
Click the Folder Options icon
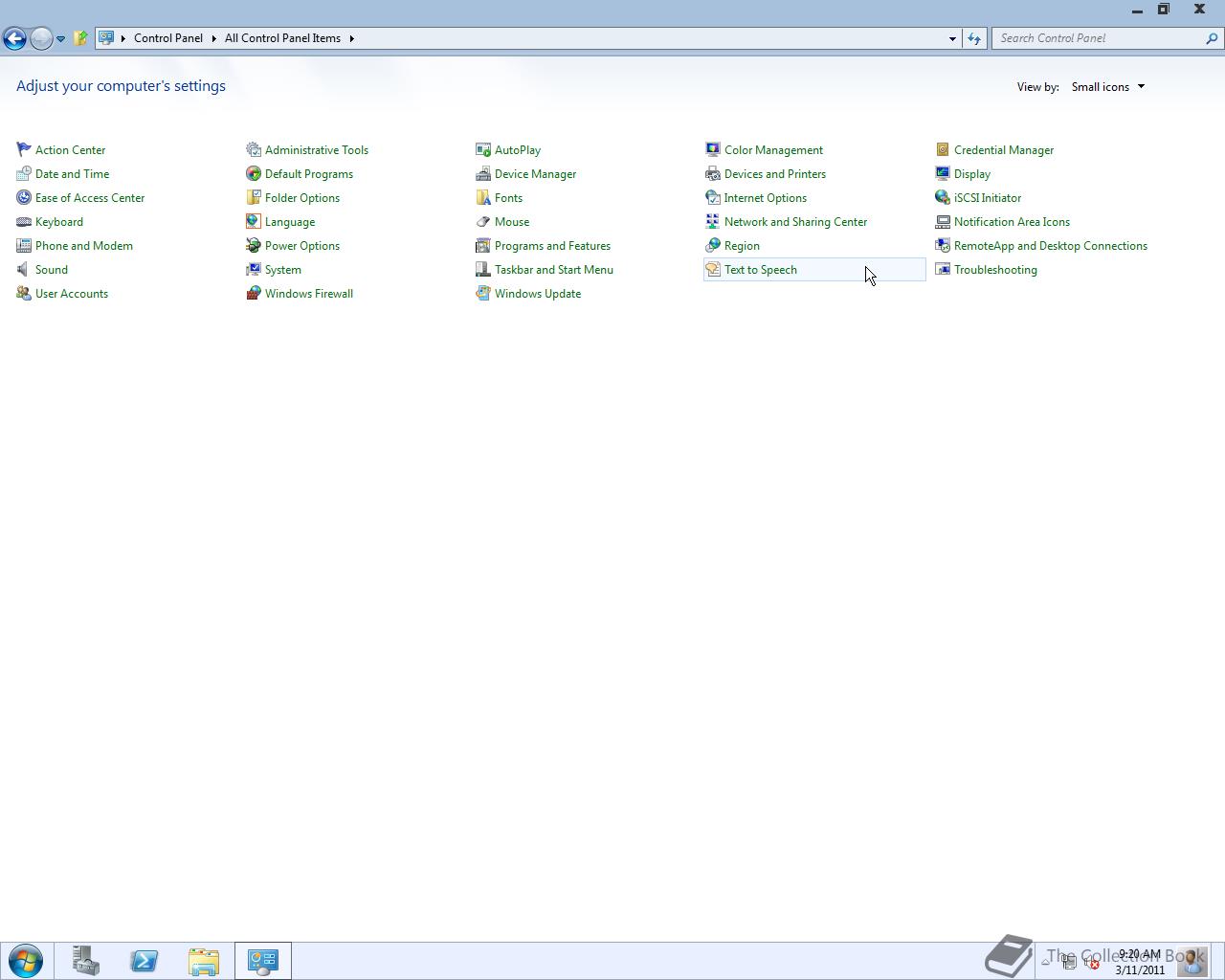(254, 197)
